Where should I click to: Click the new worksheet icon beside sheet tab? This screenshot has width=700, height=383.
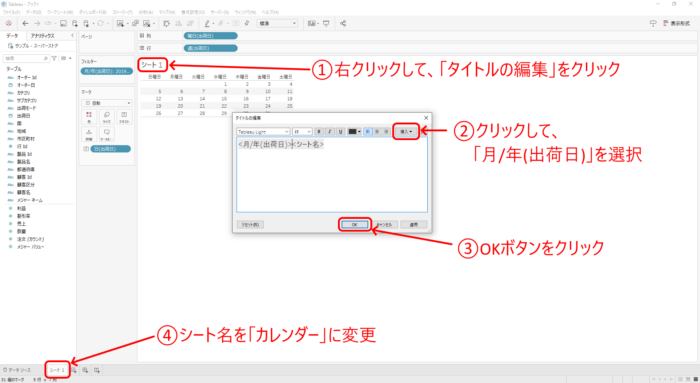(74, 370)
